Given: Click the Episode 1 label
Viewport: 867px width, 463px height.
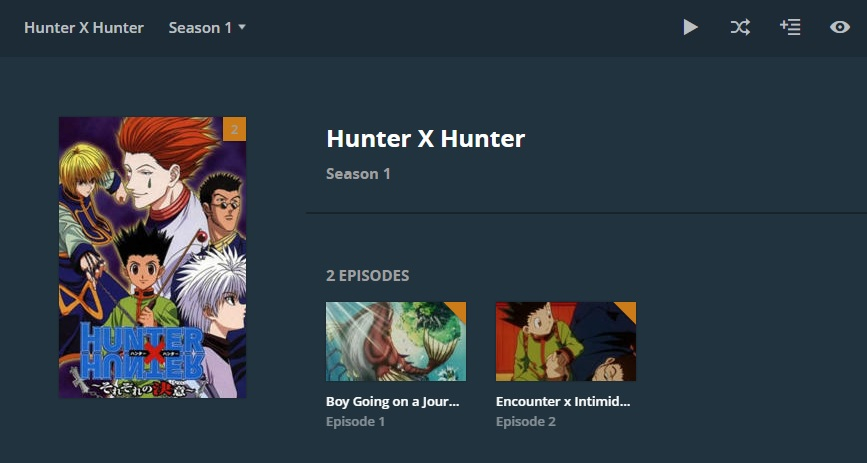Looking at the screenshot, I should click(x=355, y=422).
